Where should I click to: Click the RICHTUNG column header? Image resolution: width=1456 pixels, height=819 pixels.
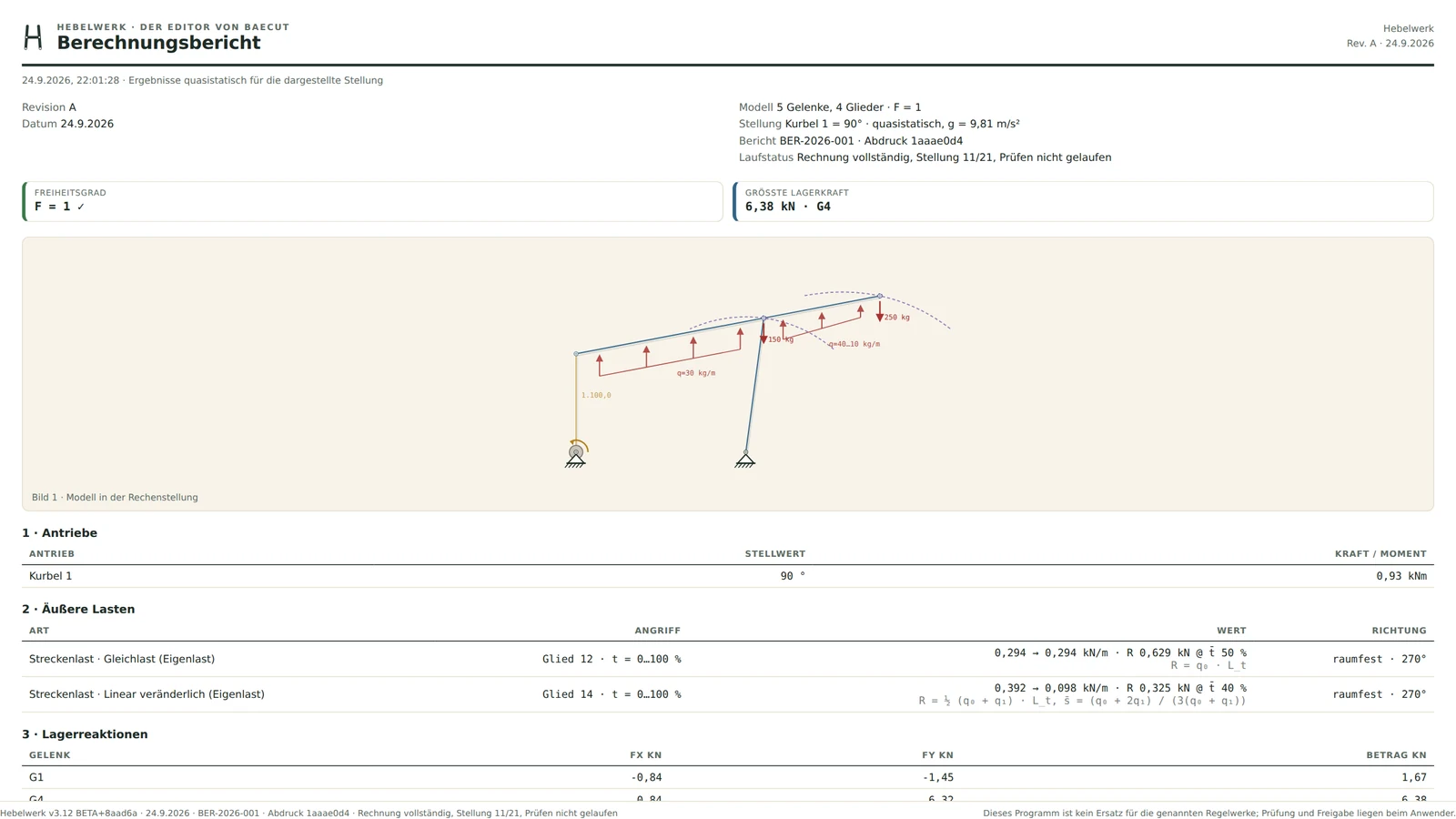[x=1400, y=631]
